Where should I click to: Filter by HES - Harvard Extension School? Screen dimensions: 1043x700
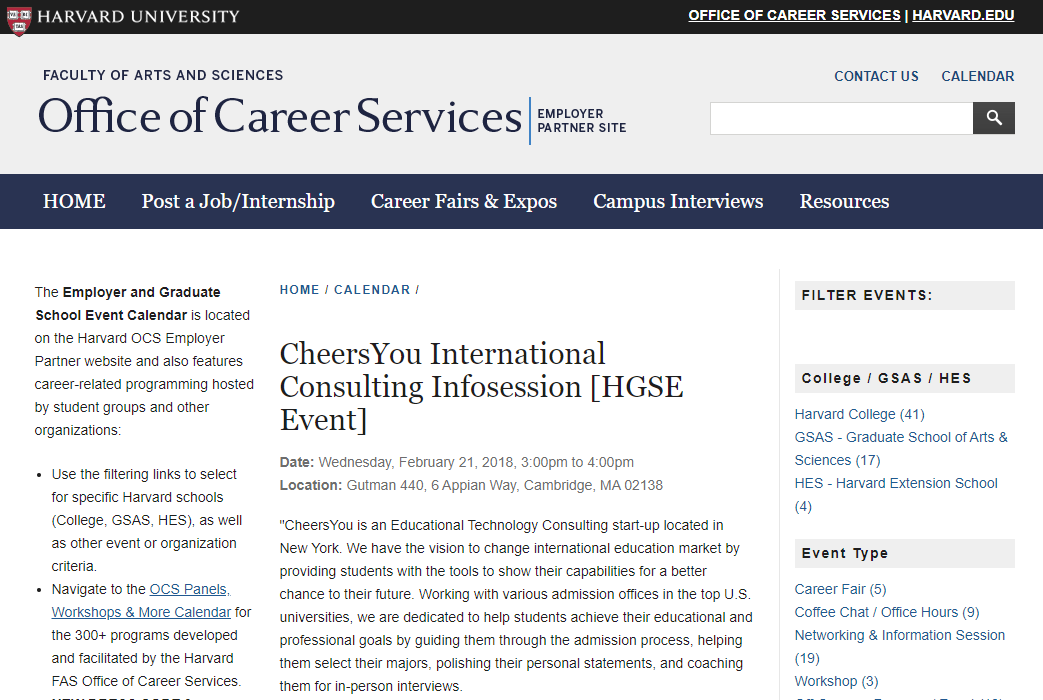(x=896, y=494)
